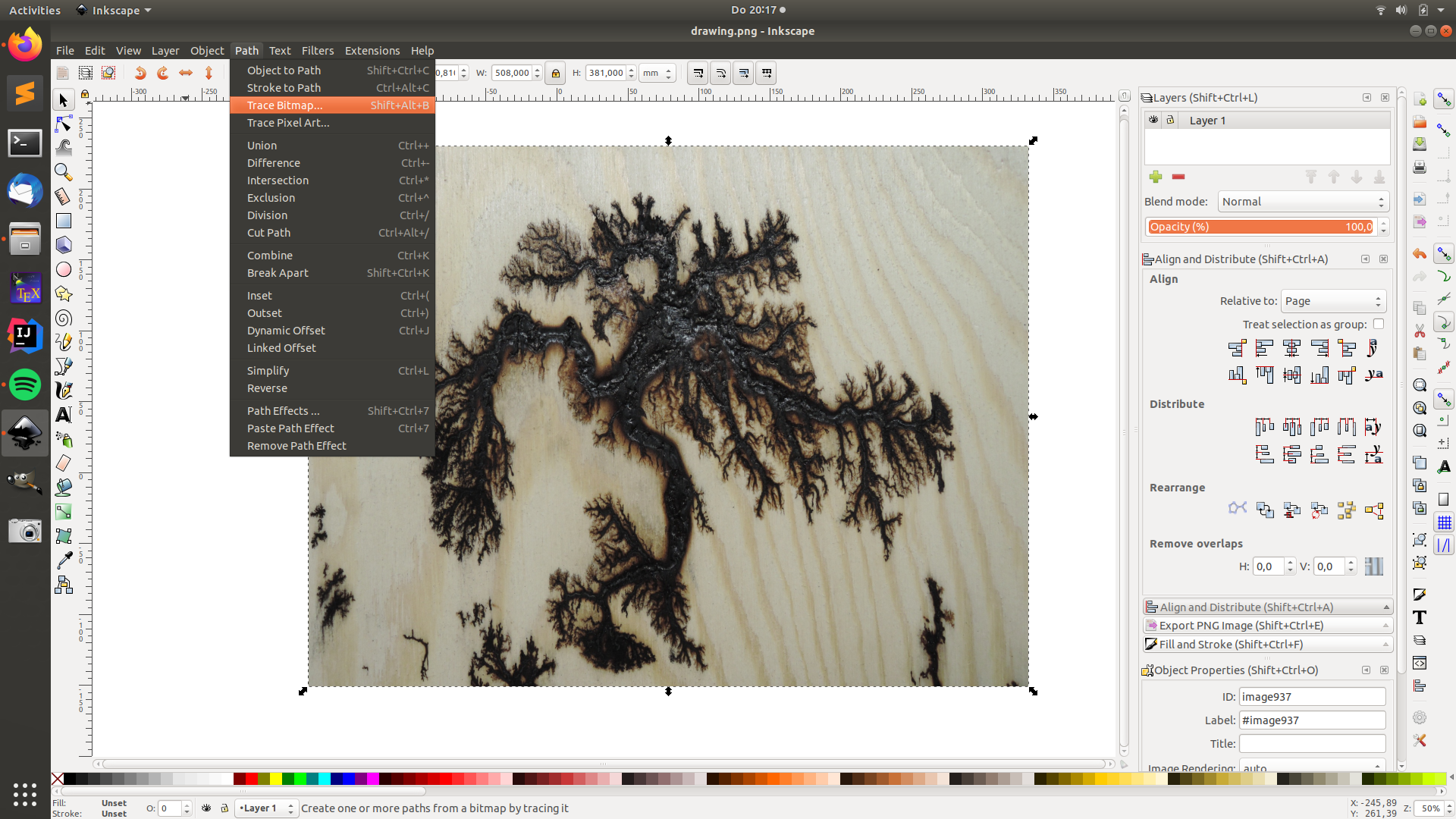Enable Treat selection as group checkbox
This screenshot has height=819, width=1456.
click(x=1379, y=324)
